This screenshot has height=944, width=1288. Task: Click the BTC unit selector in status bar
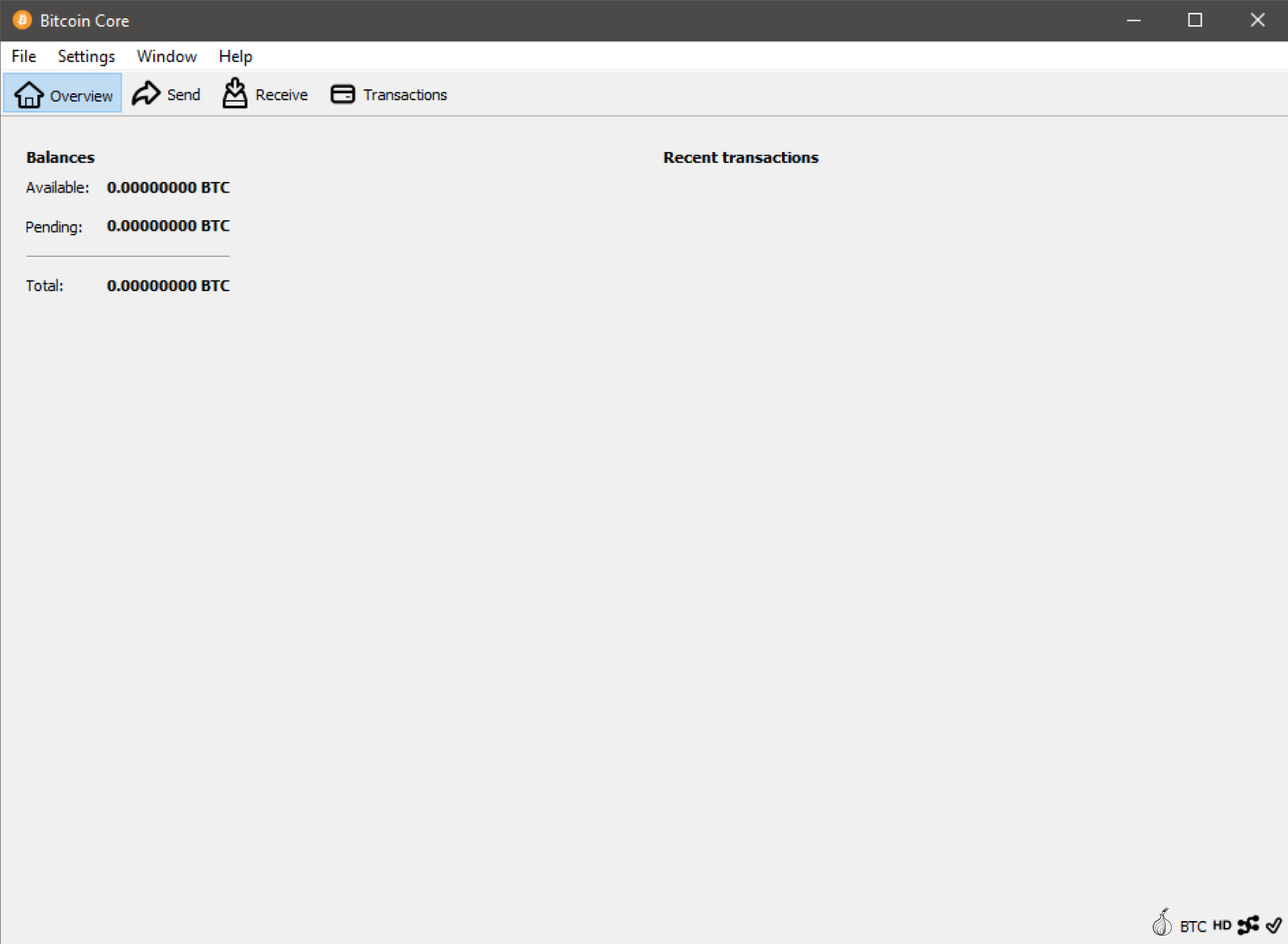[x=1192, y=926]
